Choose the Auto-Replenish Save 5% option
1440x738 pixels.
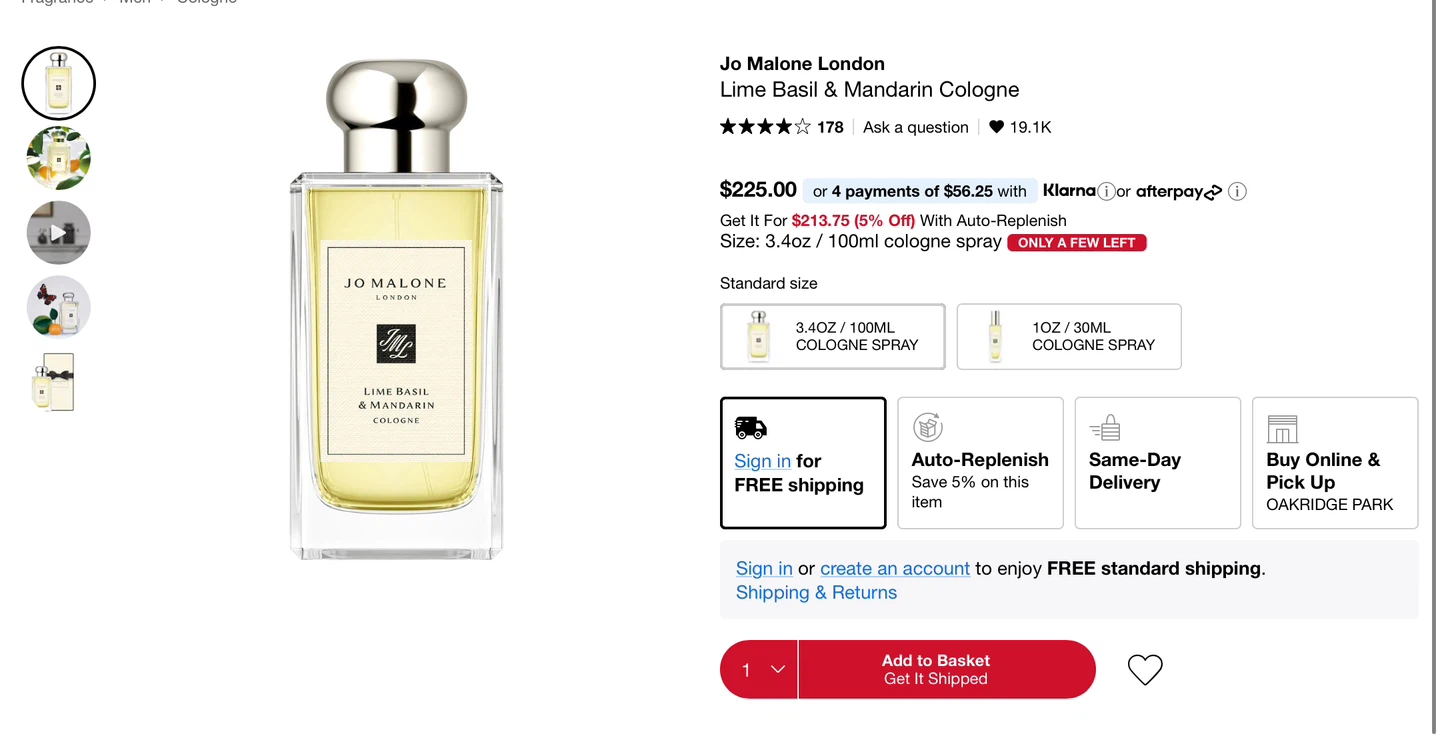coord(980,463)
